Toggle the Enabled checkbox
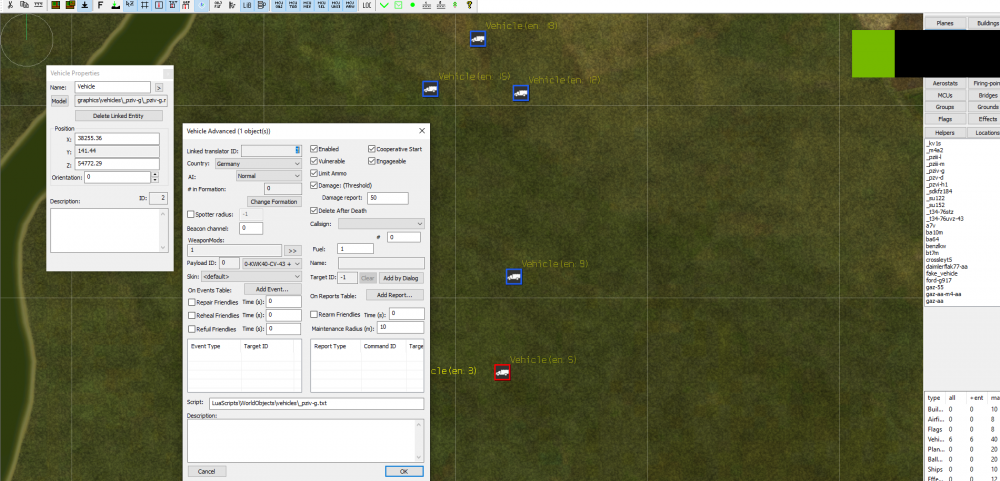1000x481 pixels. (314, 149)
